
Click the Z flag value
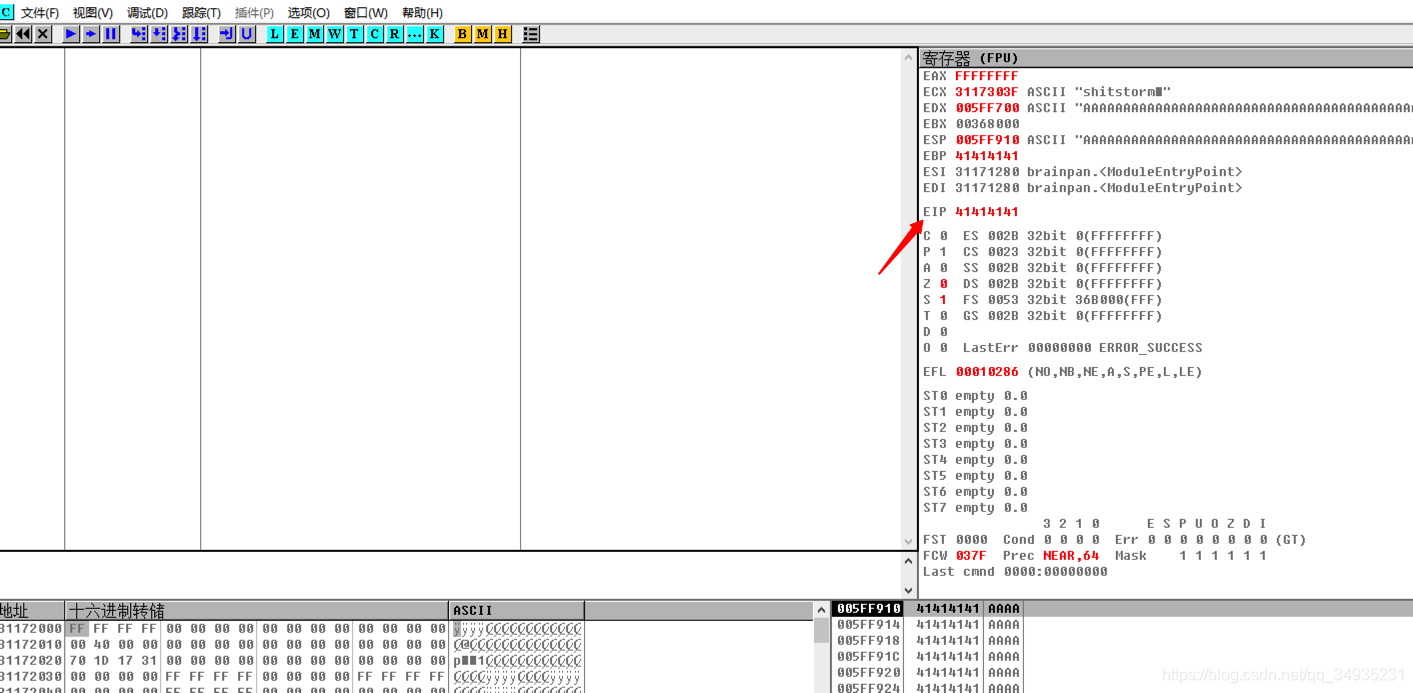pos(943,284)
